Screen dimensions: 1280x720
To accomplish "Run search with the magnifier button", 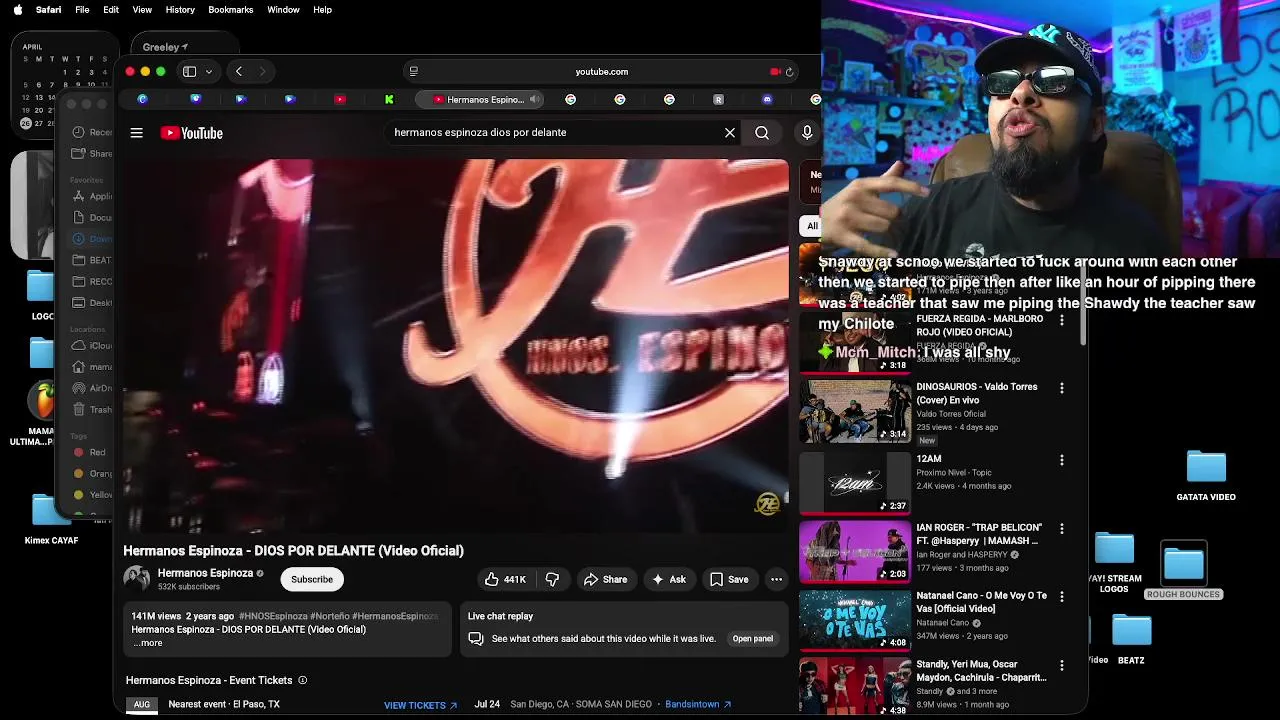I will pyautogui.click(x=762, y=132).
